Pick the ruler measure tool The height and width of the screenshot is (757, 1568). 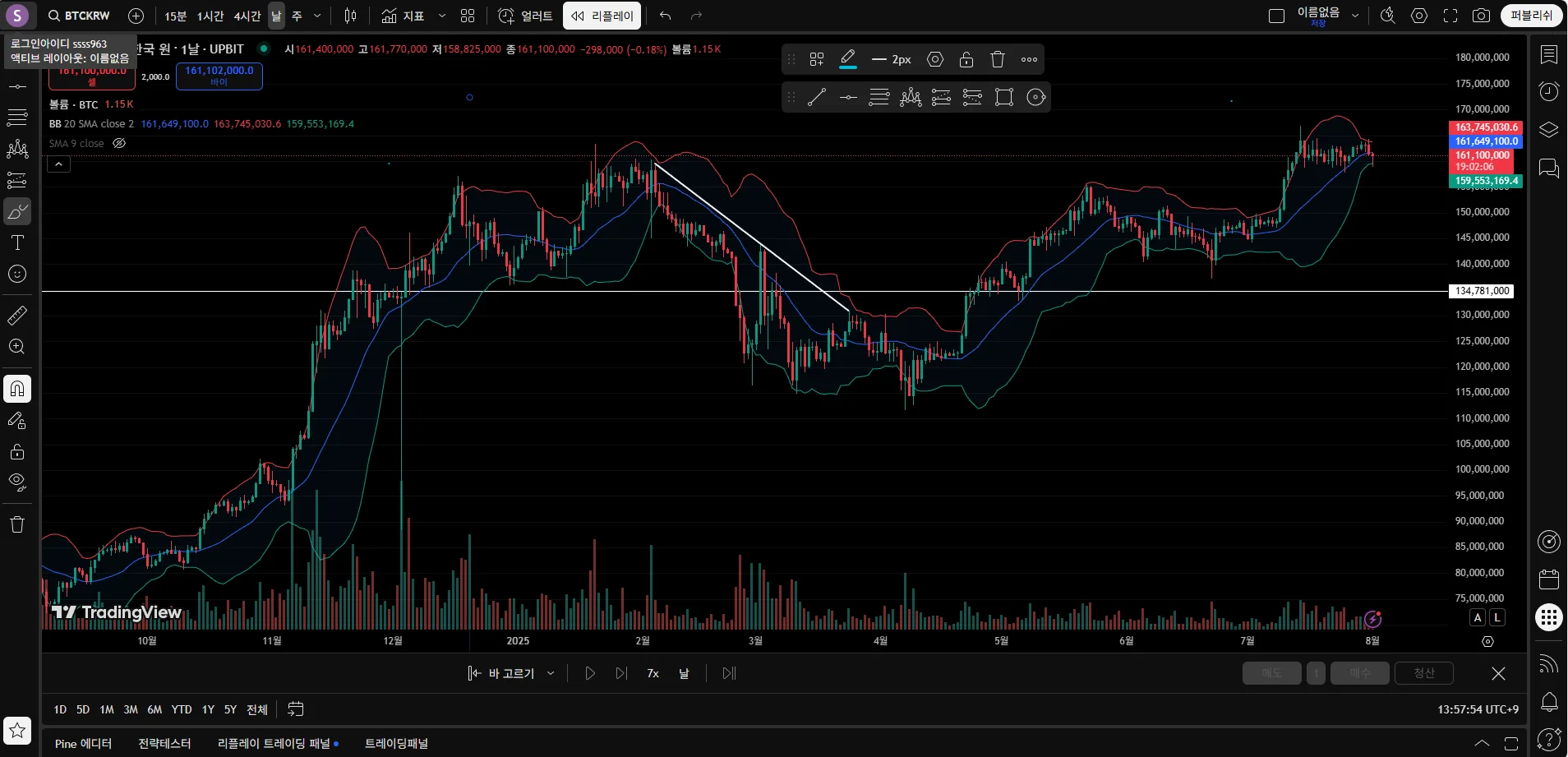click(17, 316)
